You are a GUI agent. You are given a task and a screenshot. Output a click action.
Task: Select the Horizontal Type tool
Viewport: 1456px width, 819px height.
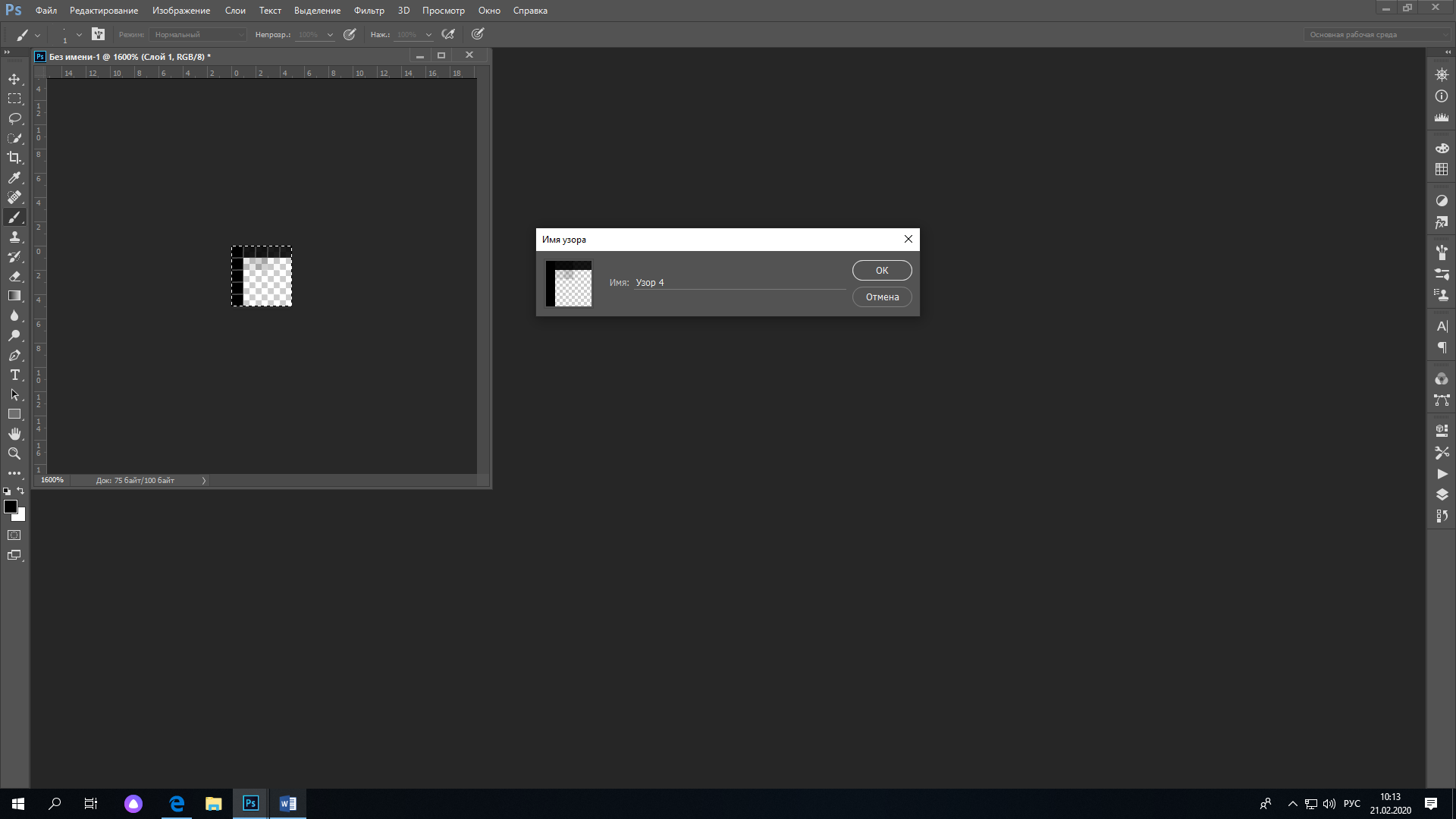point(14,375)
